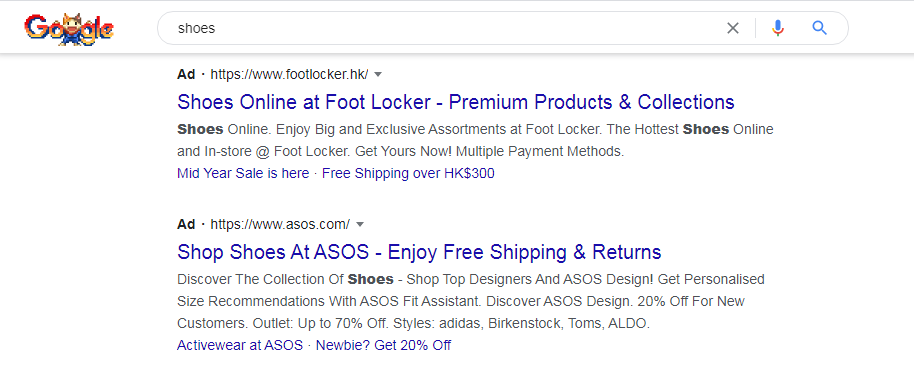Click the https://www.asos.com/ address text

pos(280,224)
